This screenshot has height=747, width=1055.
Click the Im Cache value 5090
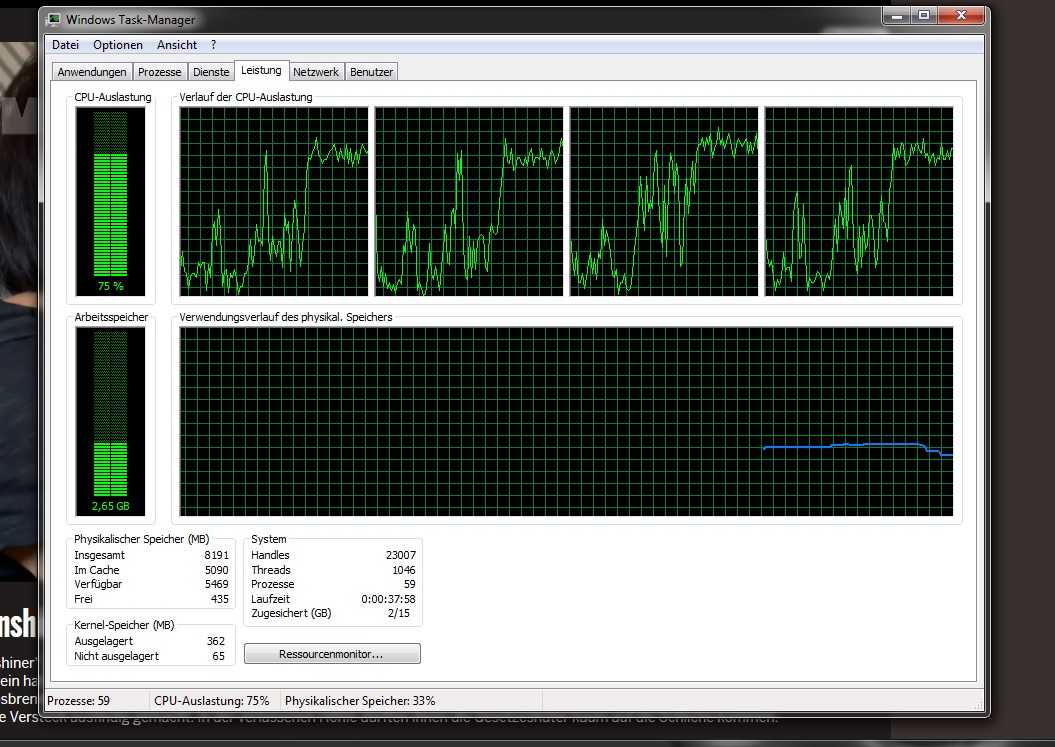pos(217,570)
